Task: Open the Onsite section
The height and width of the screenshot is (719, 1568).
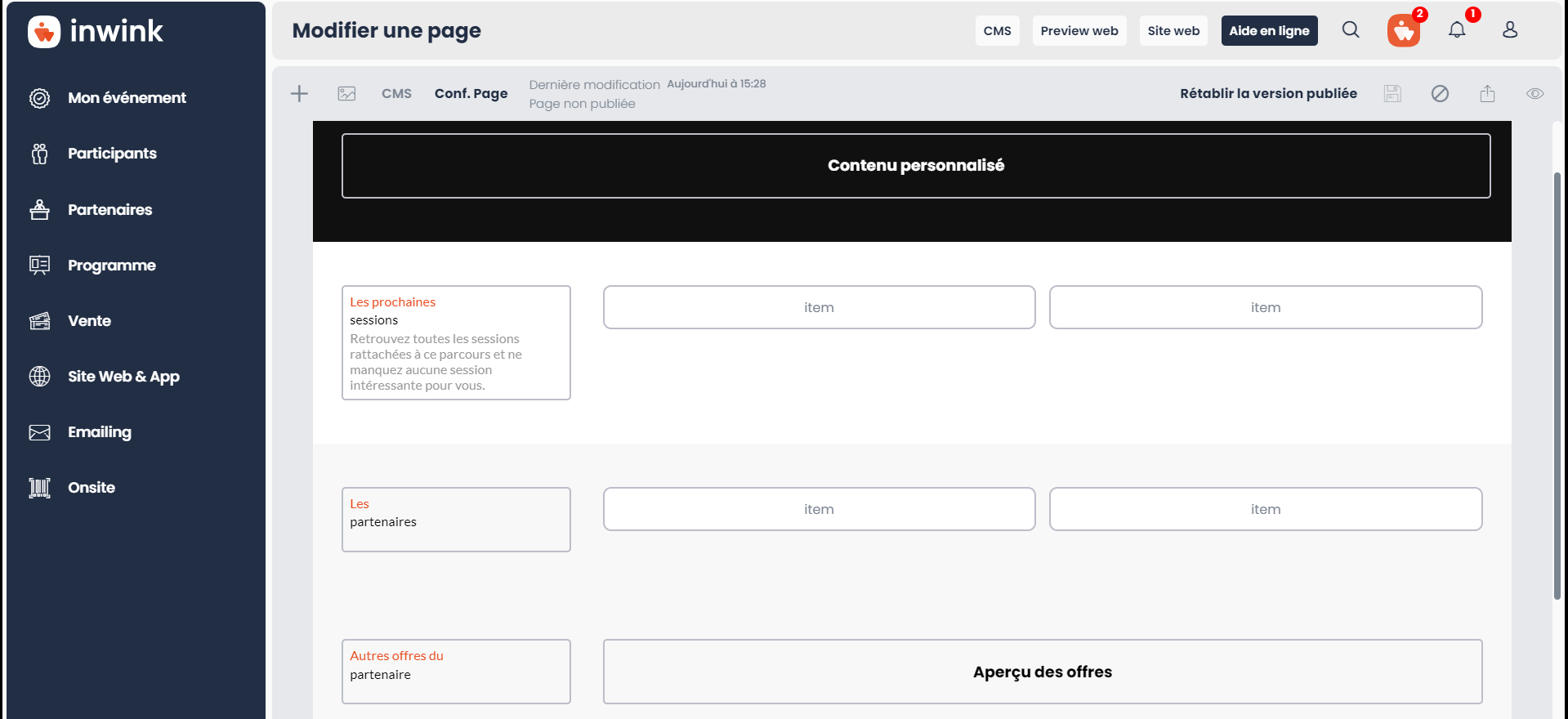Action: pos(91,488)
